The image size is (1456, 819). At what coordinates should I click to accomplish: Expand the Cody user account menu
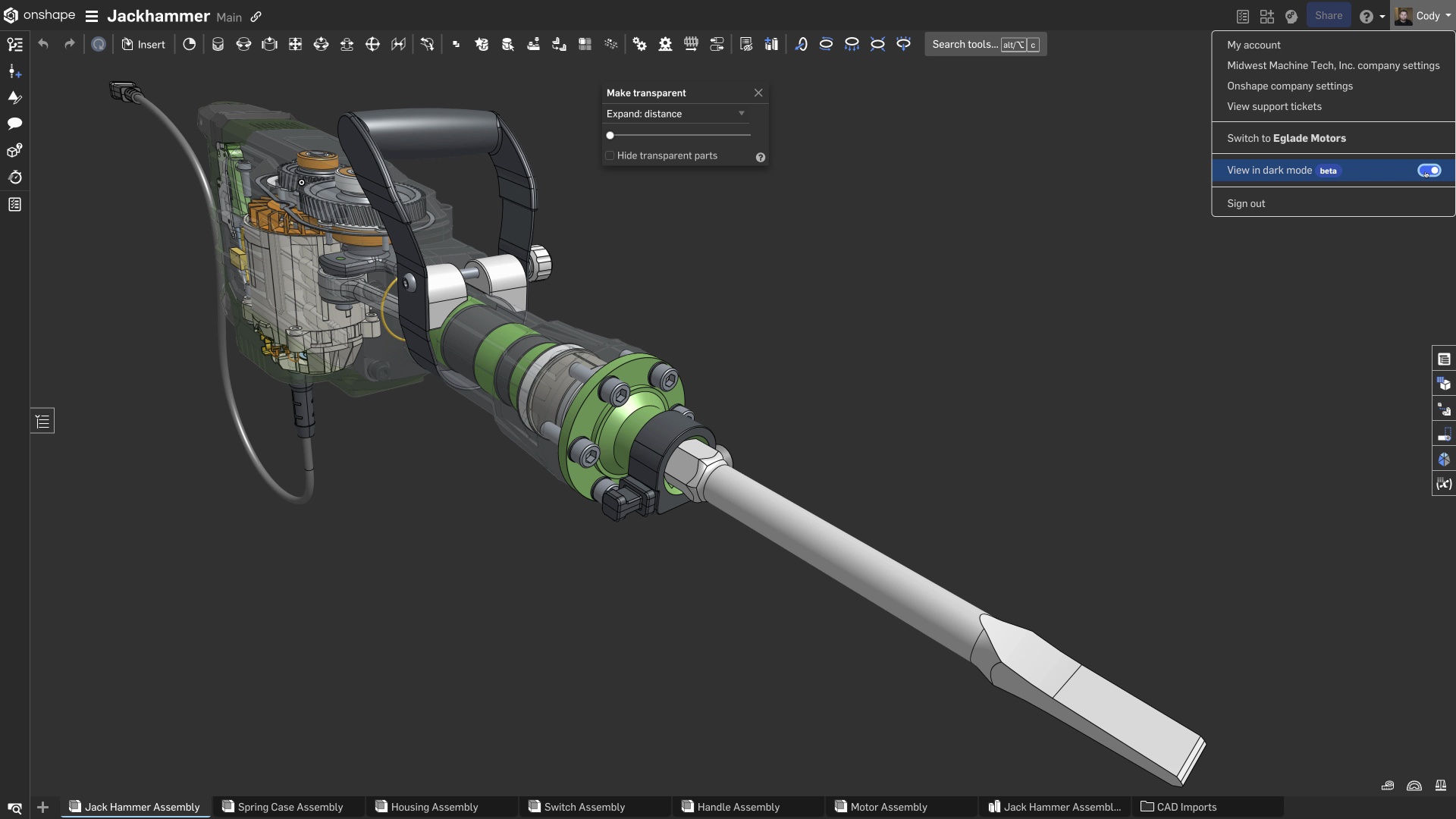(x=1426, y=16)
